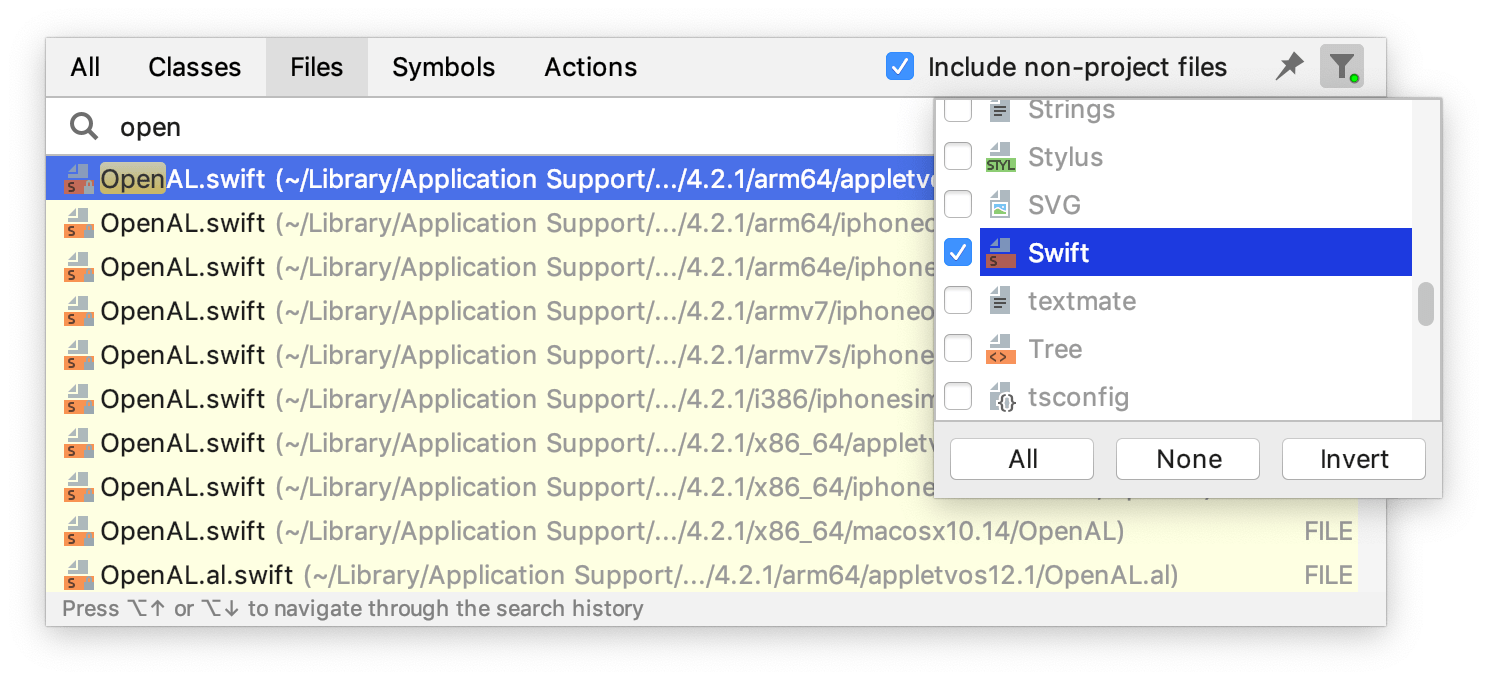
Task: Click the Tree file type icon
Action: click(1000, 349)
